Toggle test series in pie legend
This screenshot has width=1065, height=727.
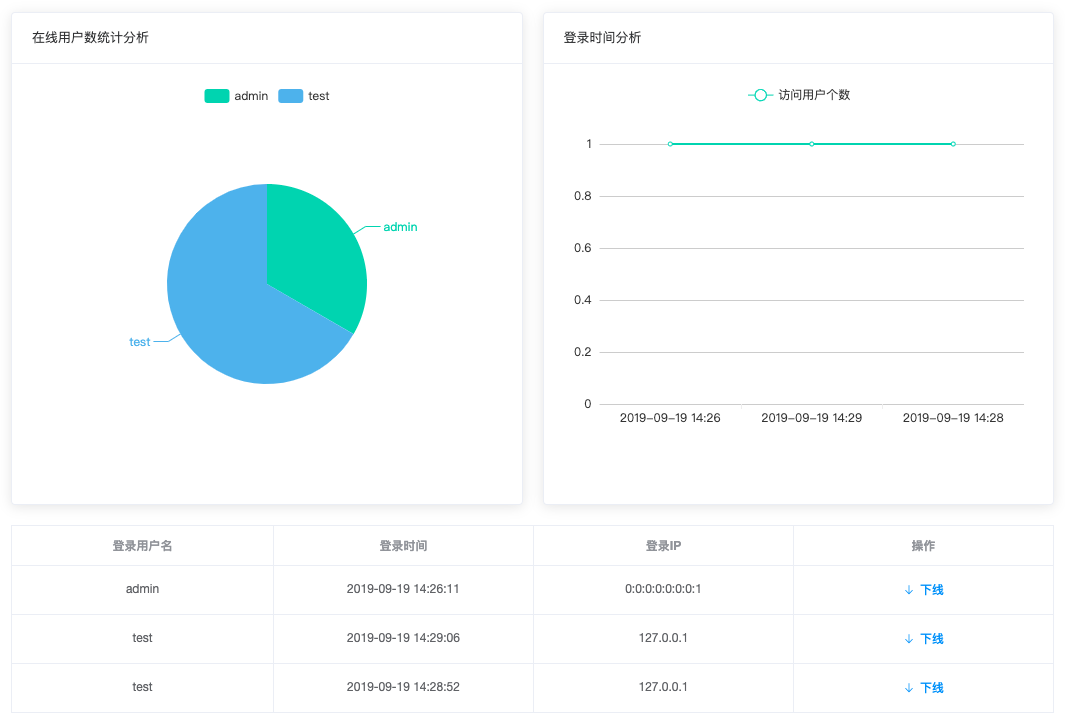click(304, 96)
